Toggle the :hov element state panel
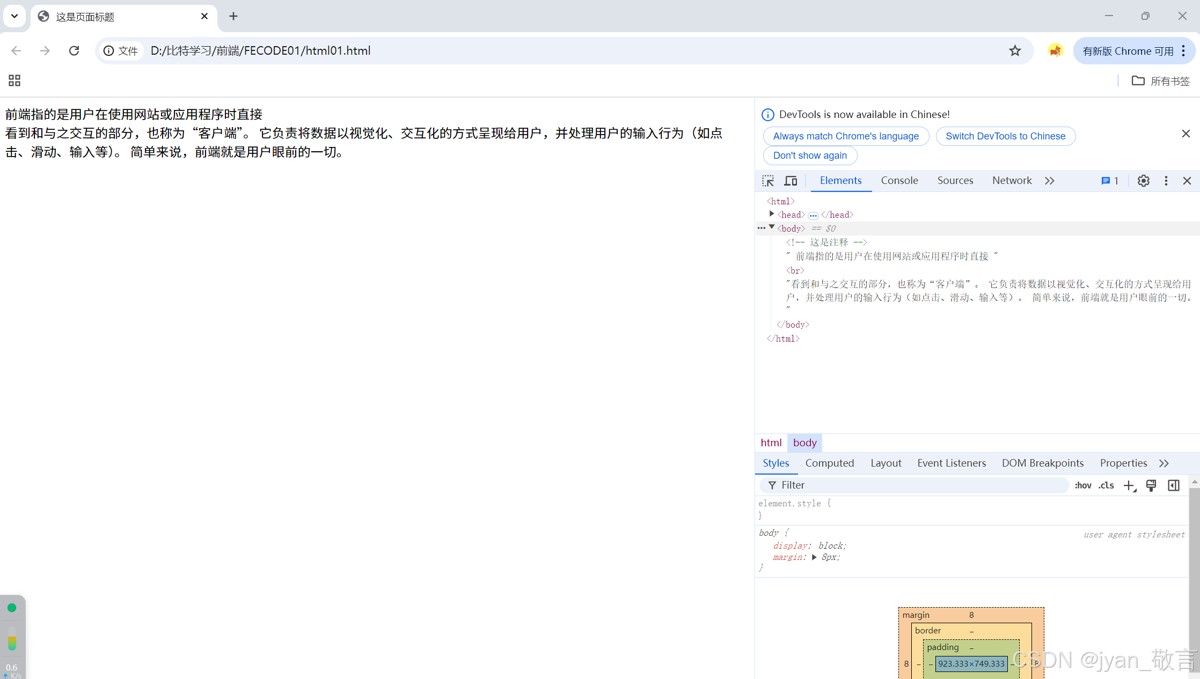This screenshot has height=679, width=1200. point(1083,486)
